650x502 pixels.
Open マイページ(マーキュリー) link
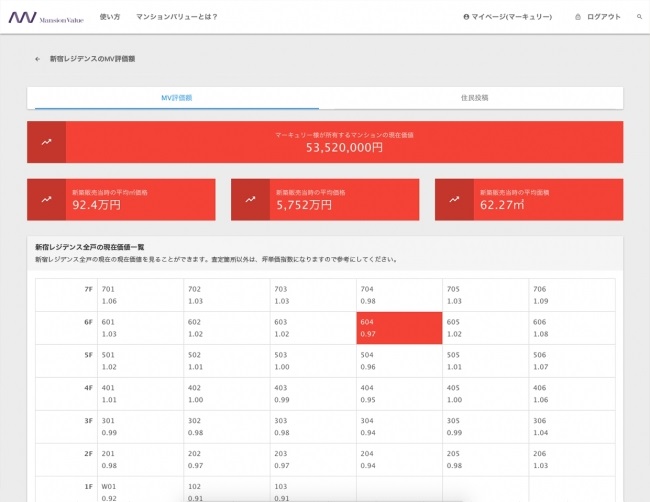click(x=508, y=17)
